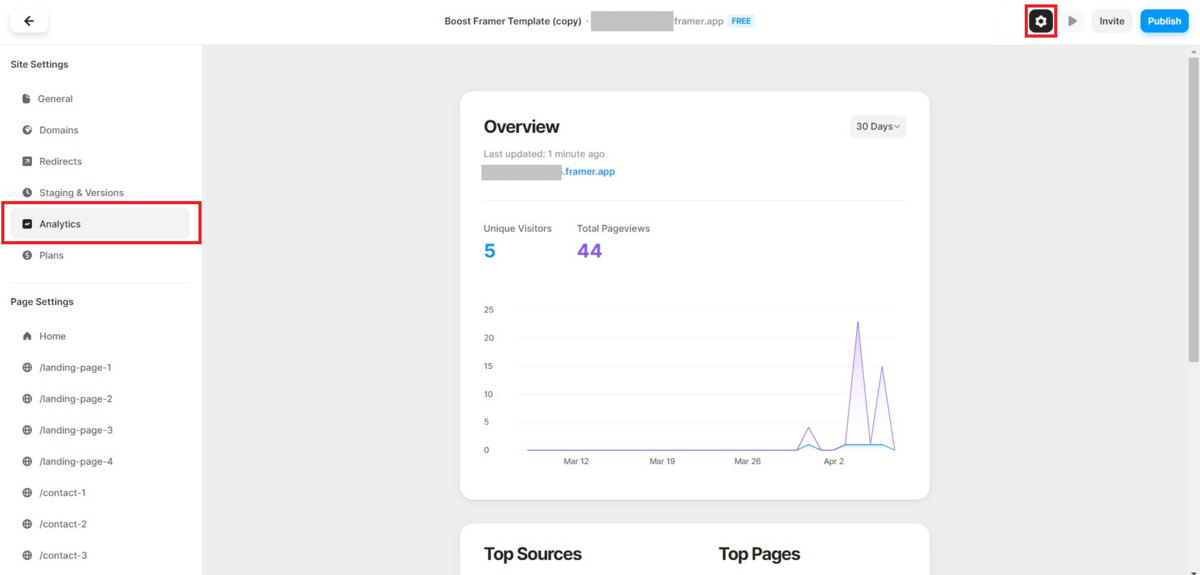Go to Redirects settings
Screen dimensions: 1200x575
click(100, 161)
